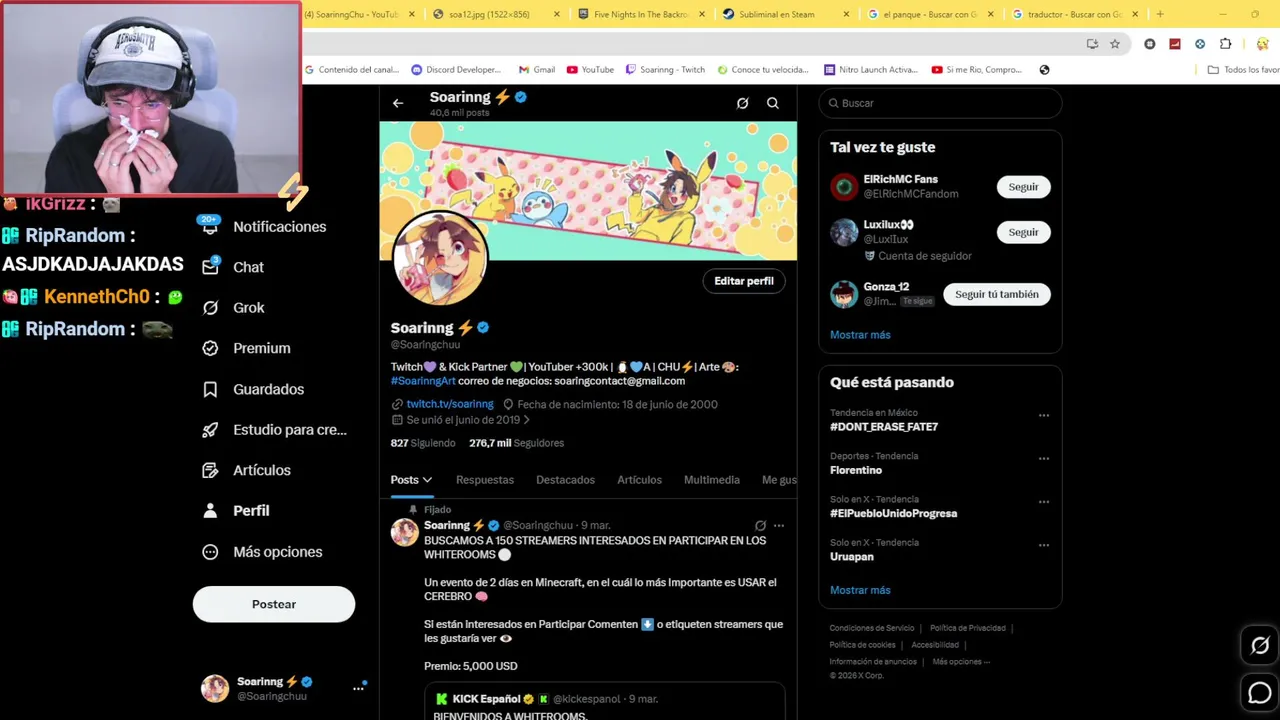Click the Editar perfil button
The height and width of the screenshot is (720, 1280).
click(744, 281)
